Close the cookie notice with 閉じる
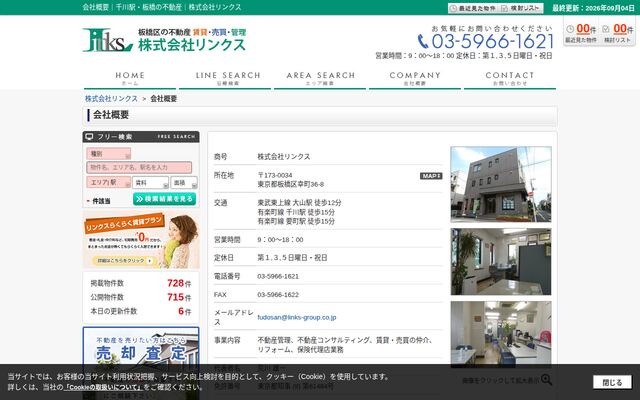640x400 pixels. click(612, 382)
